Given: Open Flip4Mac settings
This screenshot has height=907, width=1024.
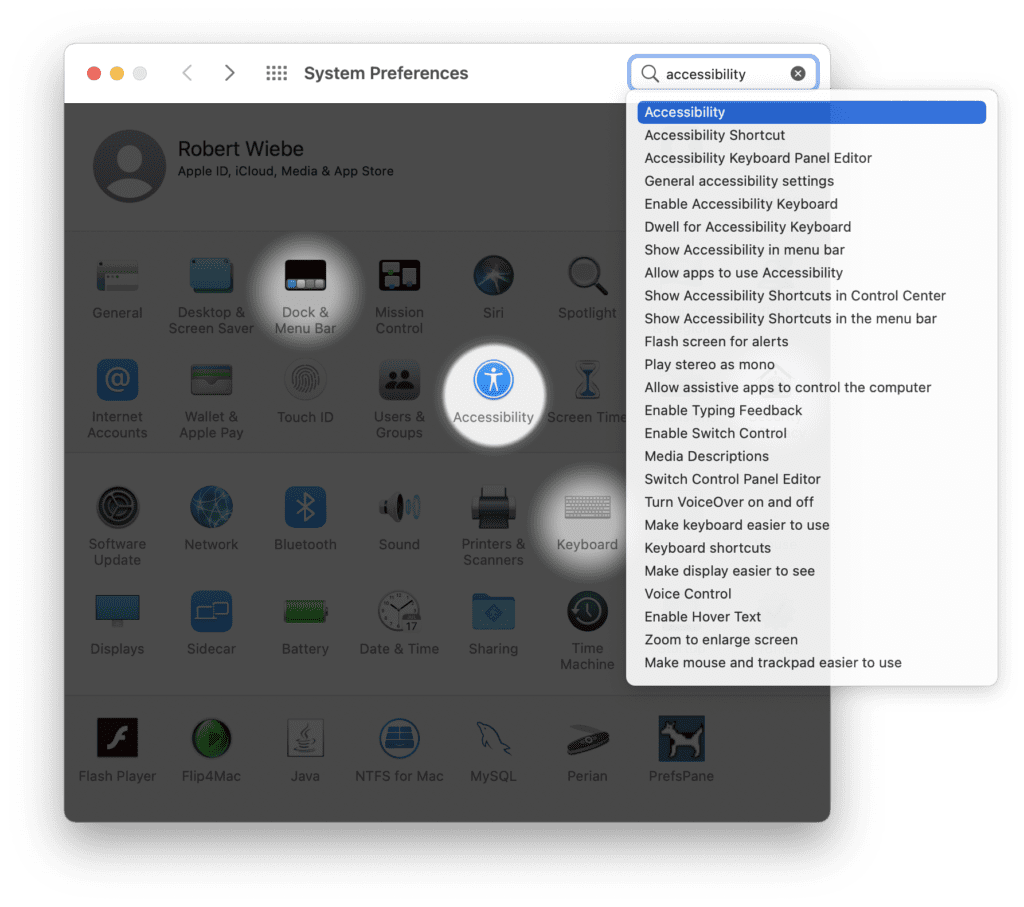Looking at the screenshot, I should point(211,738).
